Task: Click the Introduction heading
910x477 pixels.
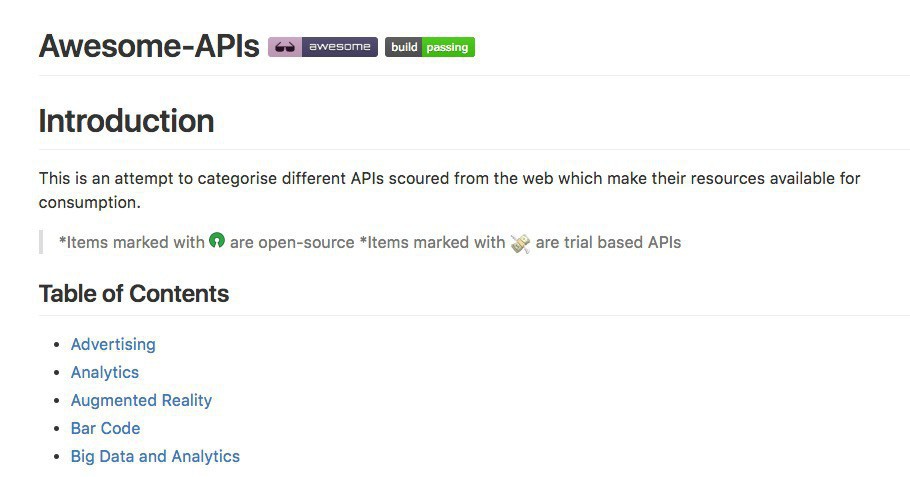Action: click(x=126, y=121)
